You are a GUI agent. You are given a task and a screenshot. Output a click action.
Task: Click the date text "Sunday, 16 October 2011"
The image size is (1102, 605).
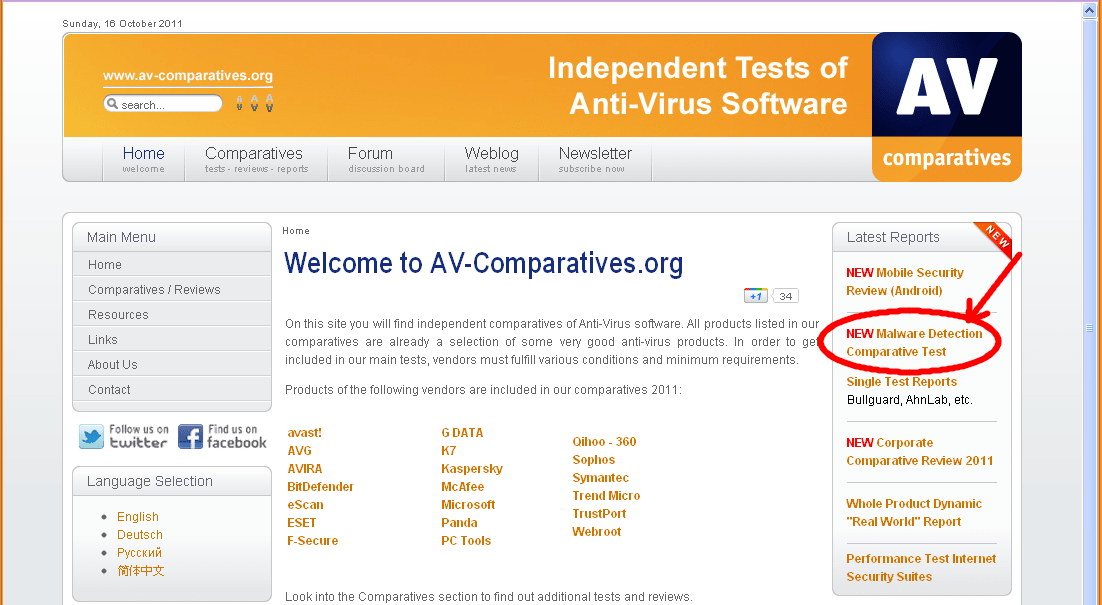tap(122, 23)
